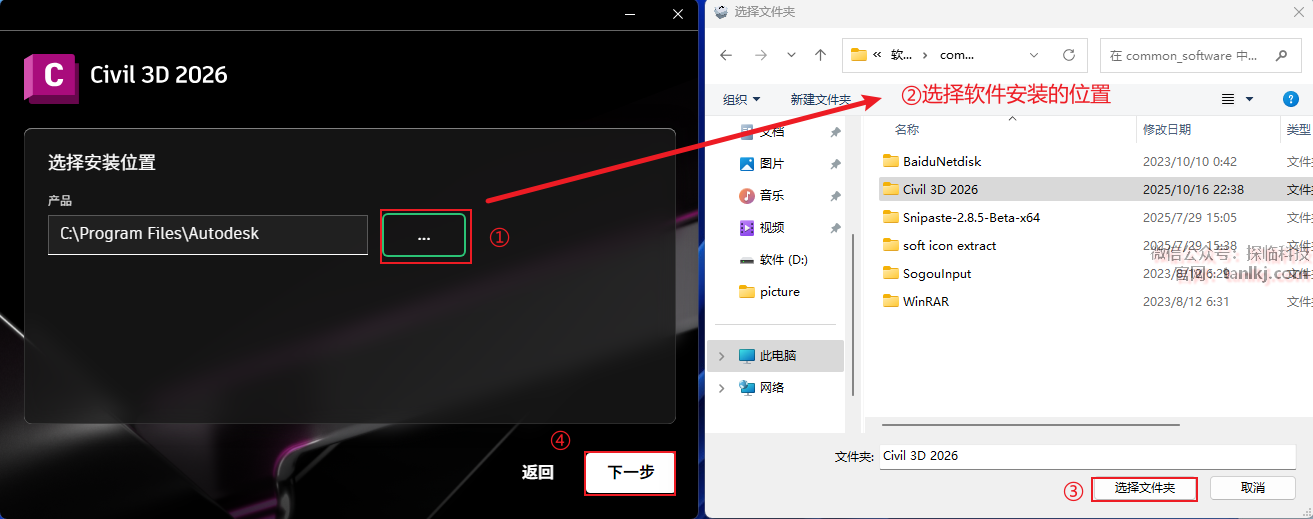The image size is (1313, 519).
Task: Click the pin icon next to 音乐
Action: [835, 196]
